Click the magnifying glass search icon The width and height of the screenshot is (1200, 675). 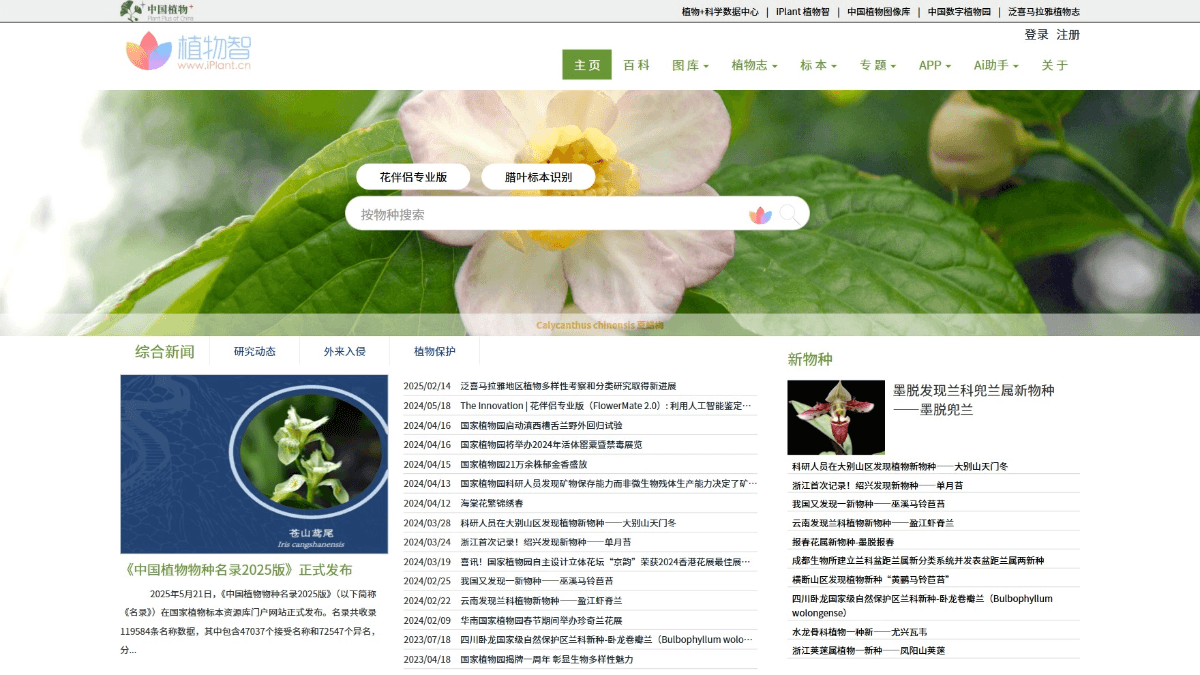789,214
